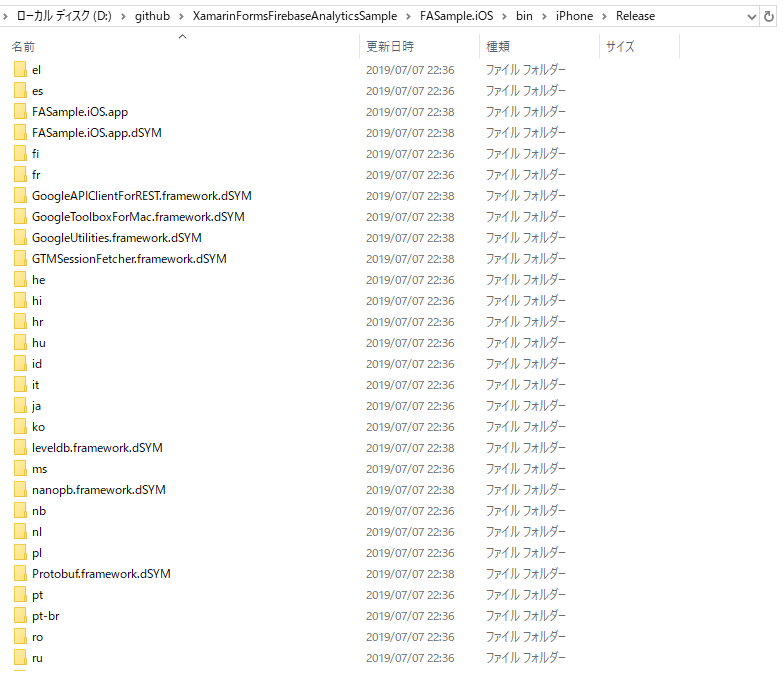Expand the chevron after bin in breadcrumb
The height and width of the screenshot is (679, 784).
tap(544, 16)
